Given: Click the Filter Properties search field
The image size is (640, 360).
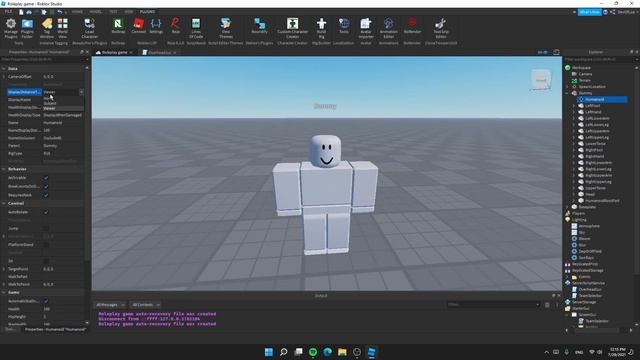Looking at the screenshot, I should (x=43, y=60).
